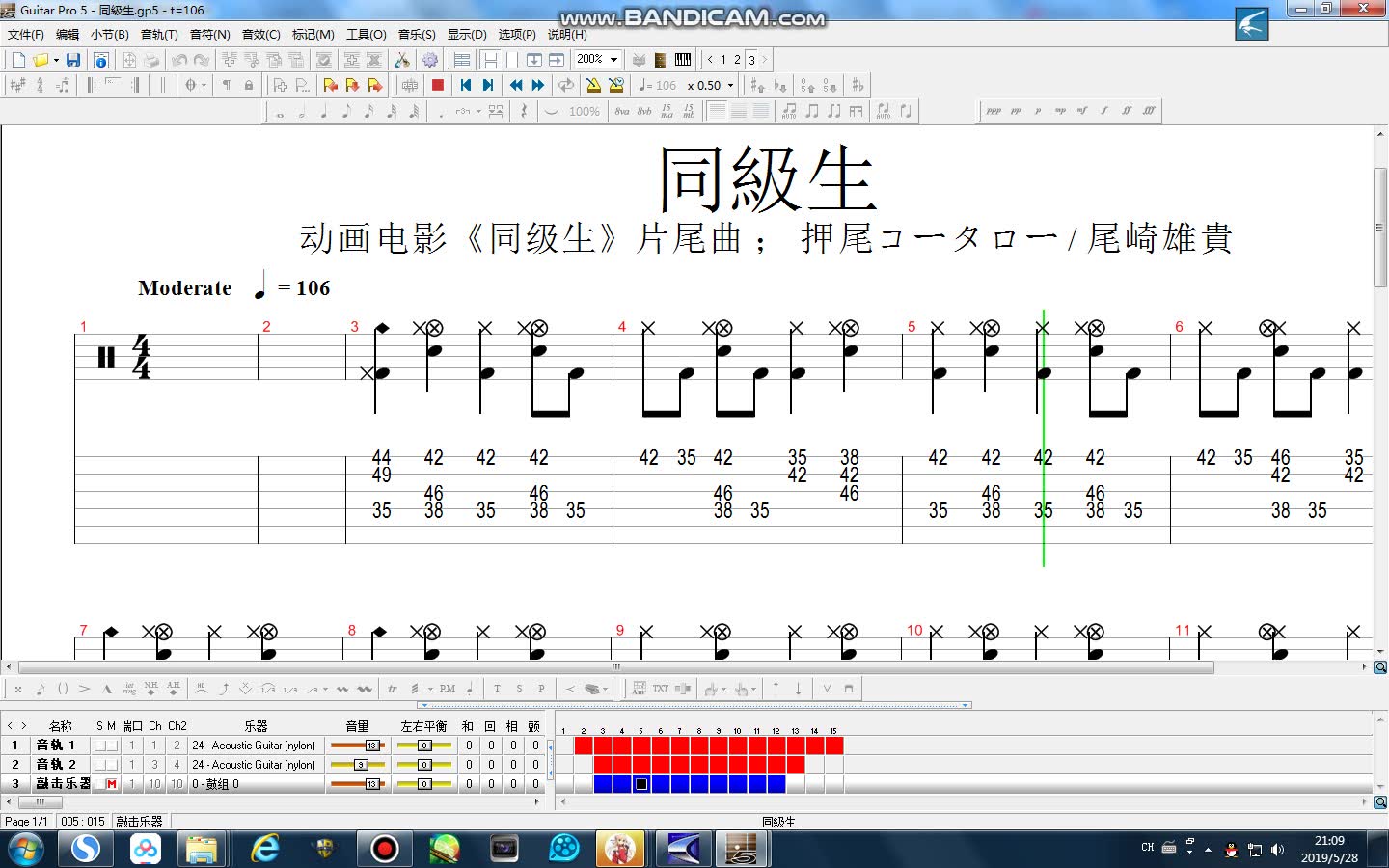1389x868 pixels.
Task: Click the blue Save floppy disk icon
Action: coord(73,60)
